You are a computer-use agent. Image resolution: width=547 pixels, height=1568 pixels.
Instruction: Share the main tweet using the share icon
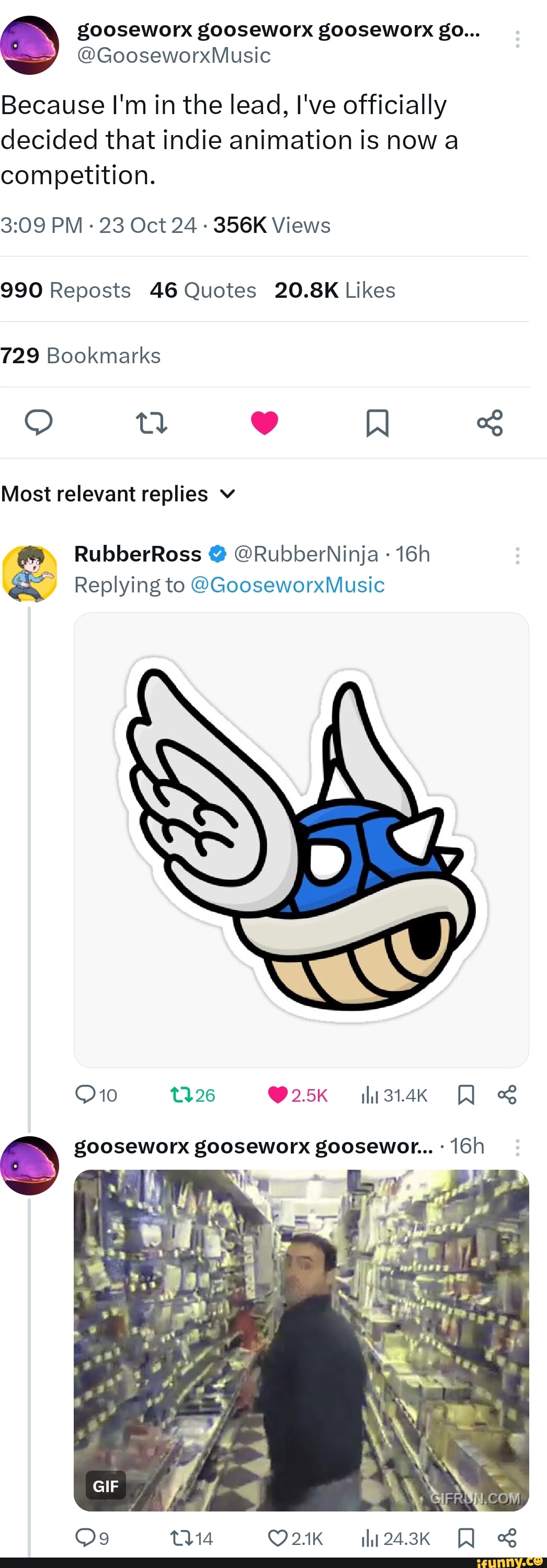point(491,423)
